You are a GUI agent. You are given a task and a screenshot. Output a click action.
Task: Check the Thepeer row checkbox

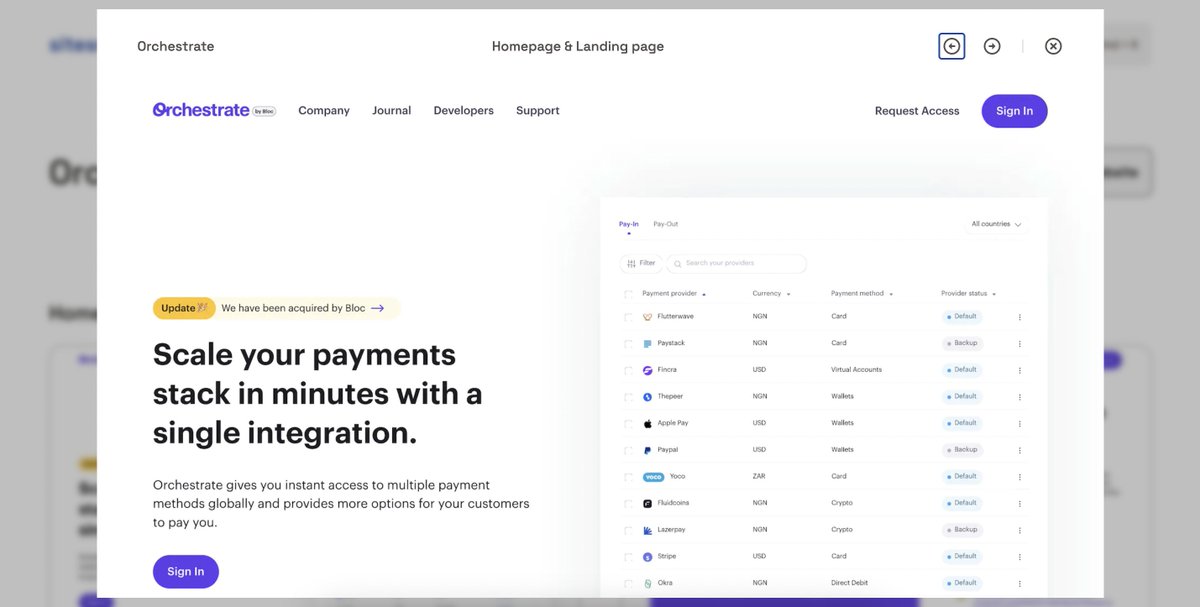pos(628,397)
